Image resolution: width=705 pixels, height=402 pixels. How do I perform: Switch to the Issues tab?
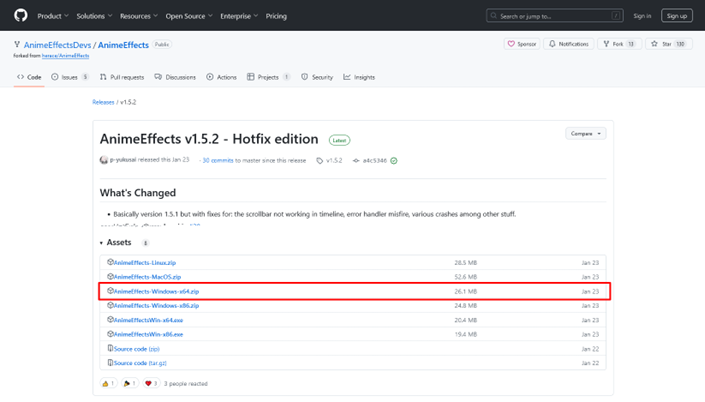pos(70,77)
